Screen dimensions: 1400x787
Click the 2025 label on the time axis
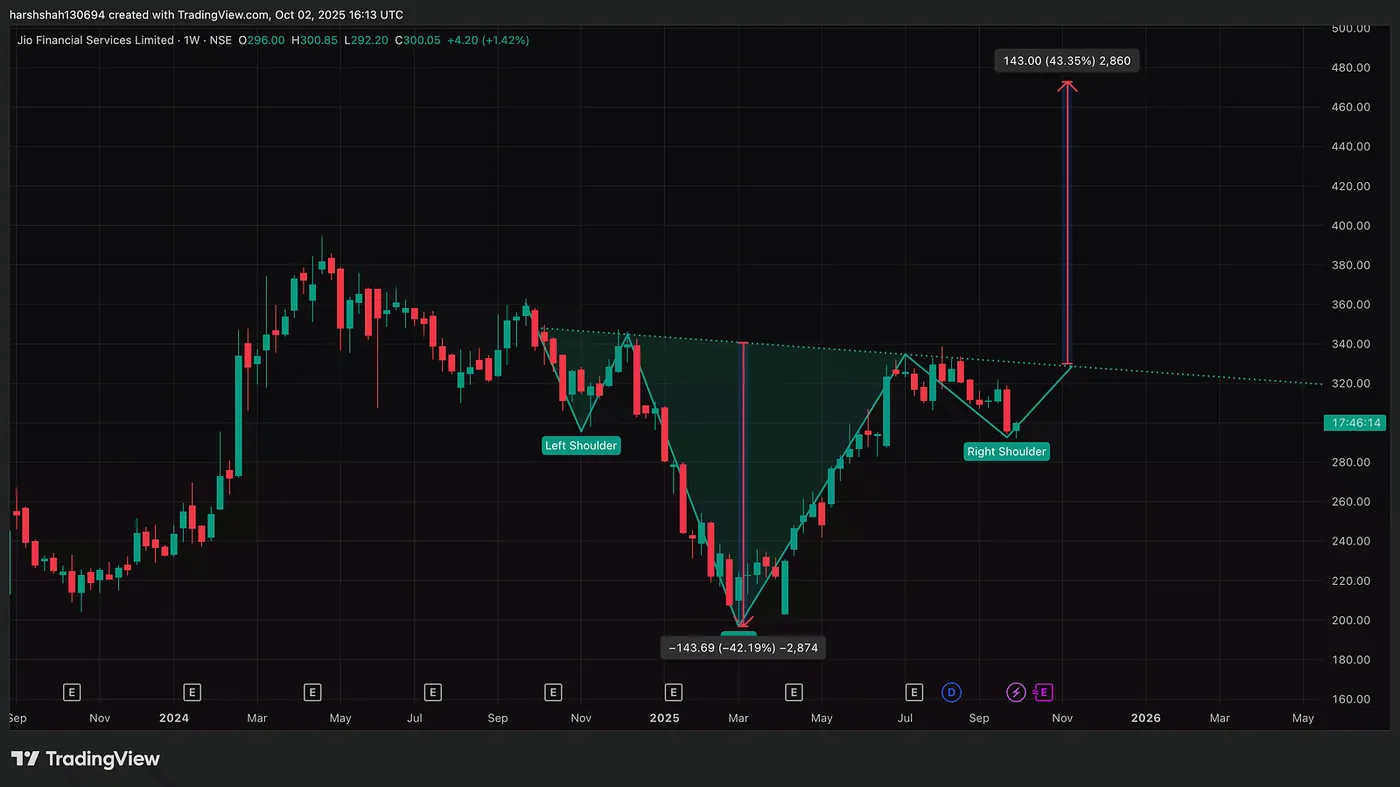(664, 718)
